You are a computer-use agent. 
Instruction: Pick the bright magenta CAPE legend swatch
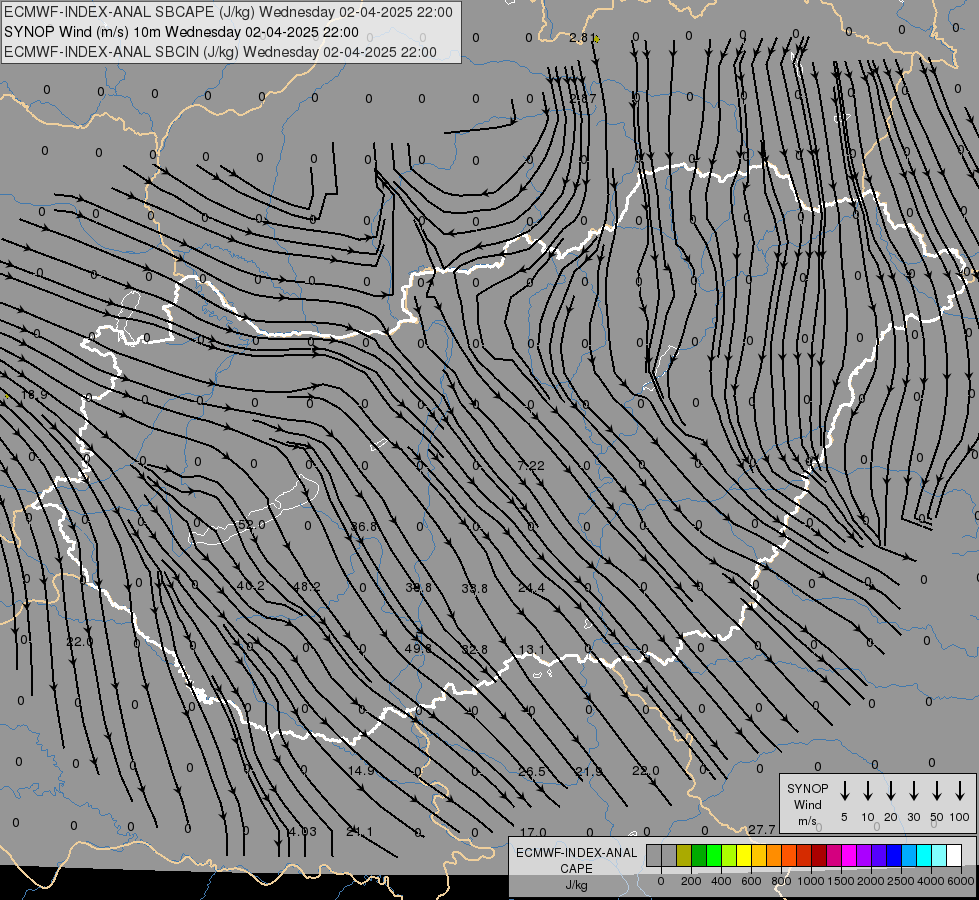pos(849,855)
